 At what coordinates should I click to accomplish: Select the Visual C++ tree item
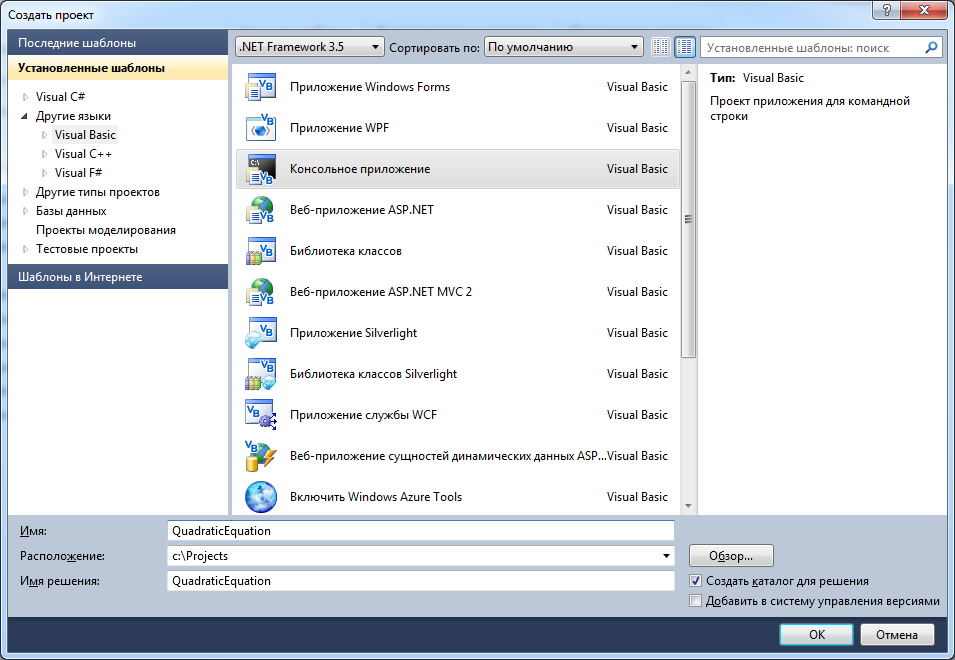[83, 154]
